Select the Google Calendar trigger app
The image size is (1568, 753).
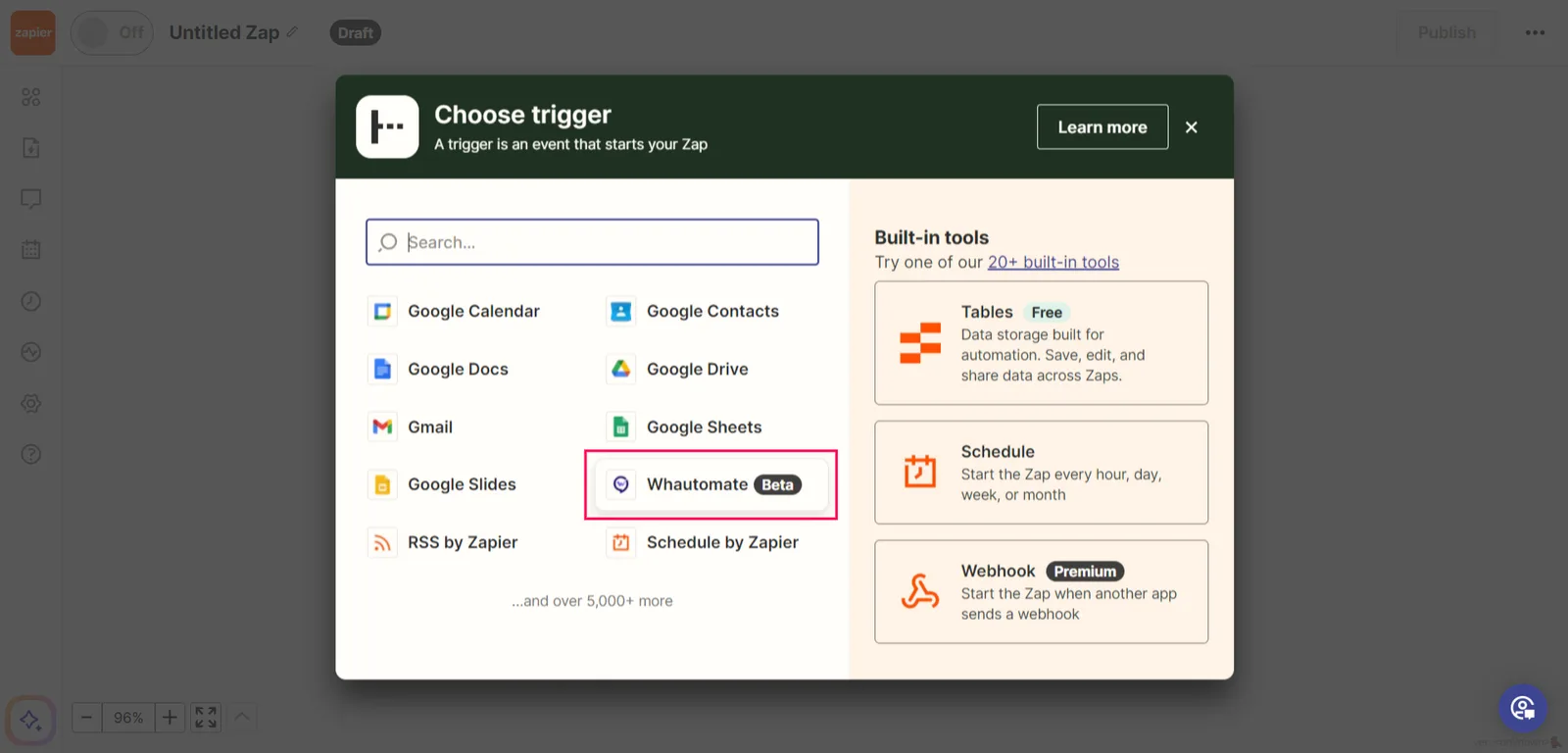(455, 311)
